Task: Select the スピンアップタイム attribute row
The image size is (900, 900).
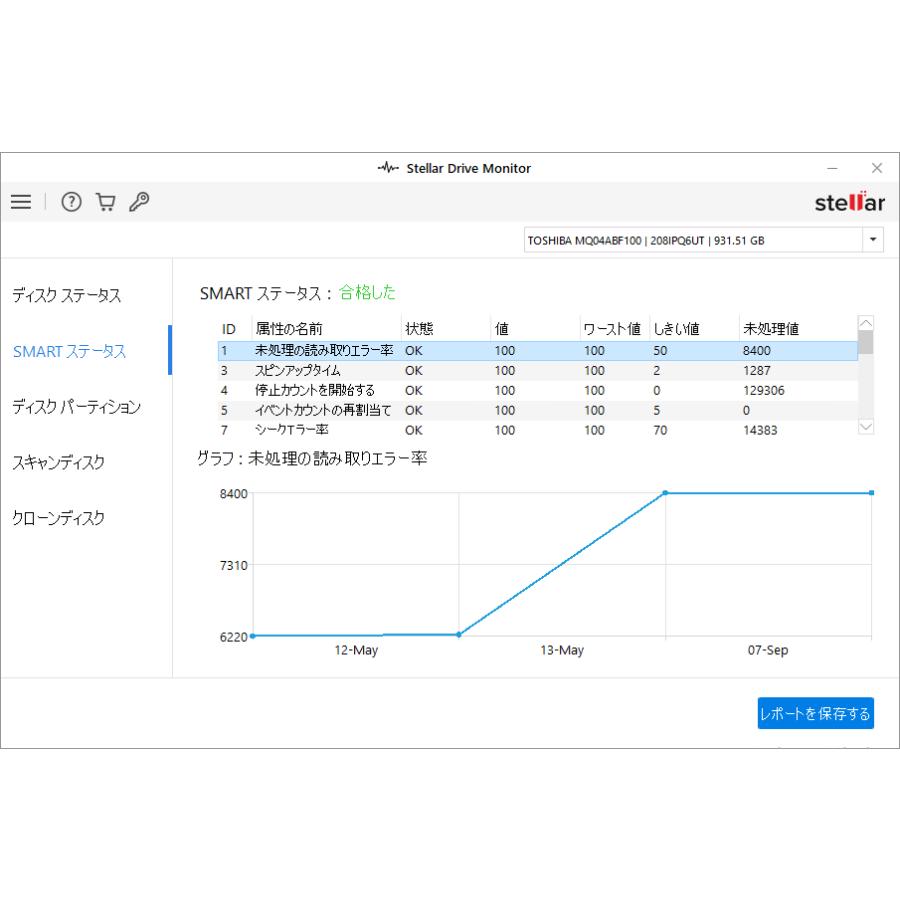Action: click(298, 371)
